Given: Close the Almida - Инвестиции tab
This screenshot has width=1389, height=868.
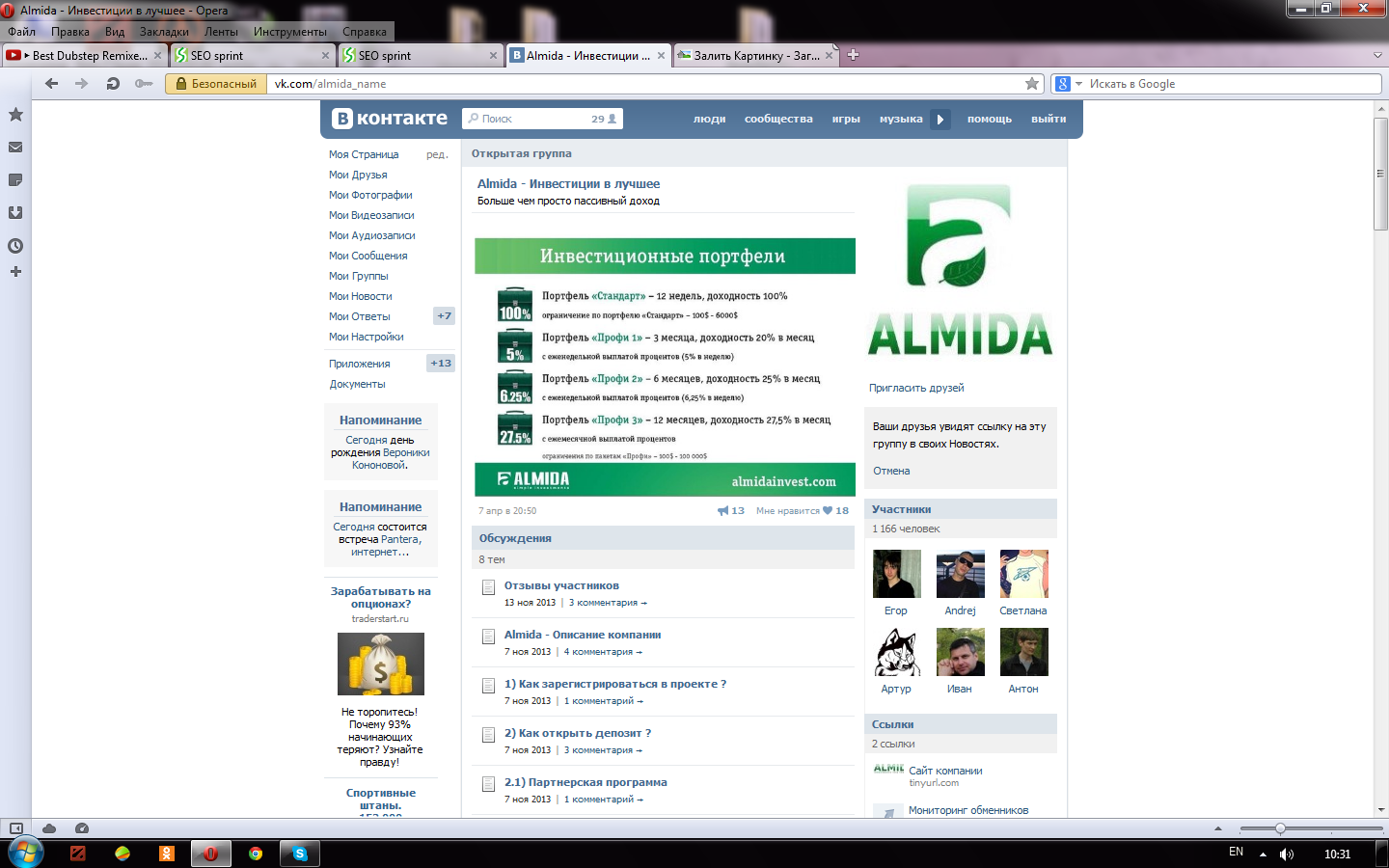Looking at the screenshot, I should point(661,56).
